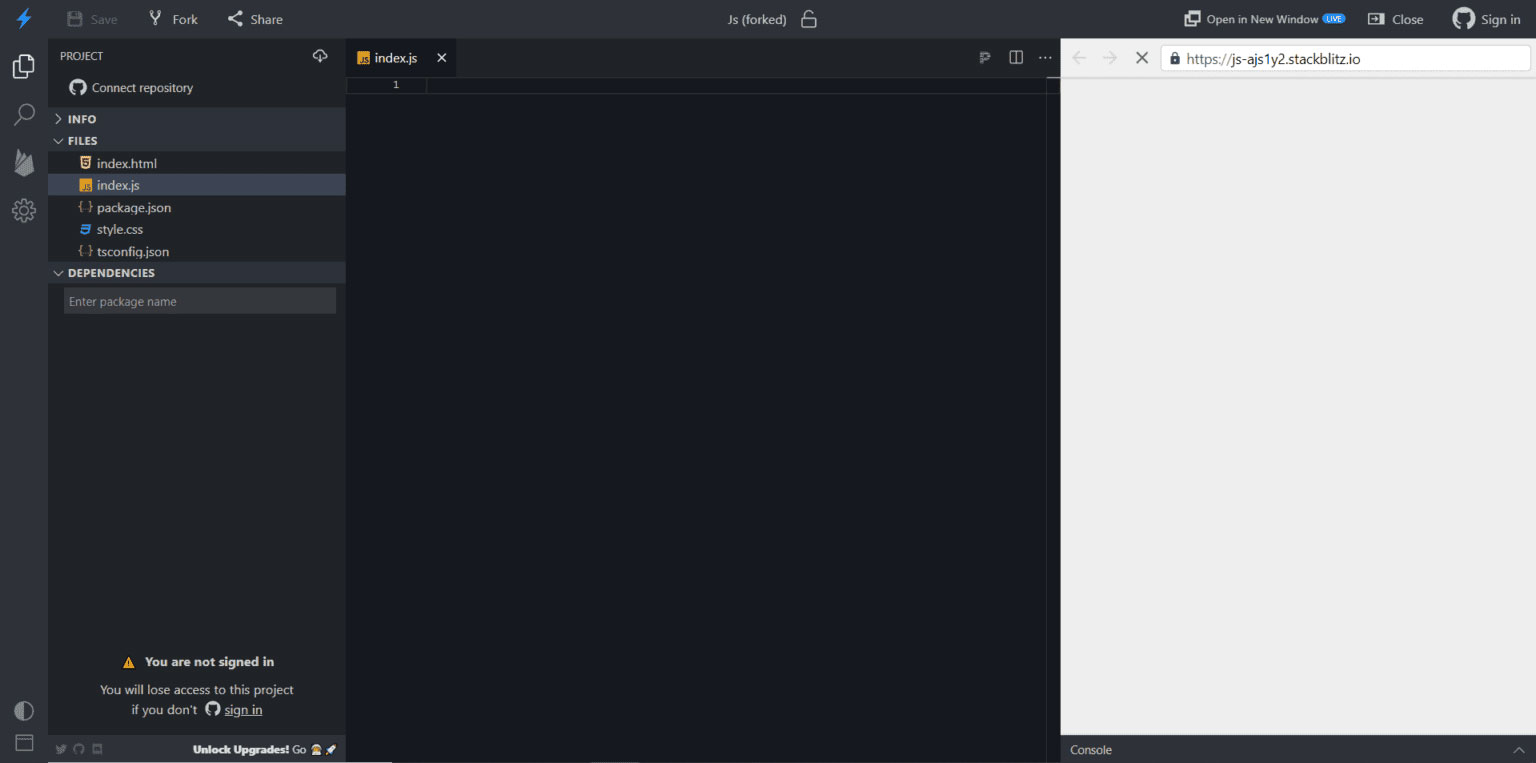This screenshot has width=1536, height=763.
Task: Open the Firebase icon in activity bar
Action: (24, 162)
